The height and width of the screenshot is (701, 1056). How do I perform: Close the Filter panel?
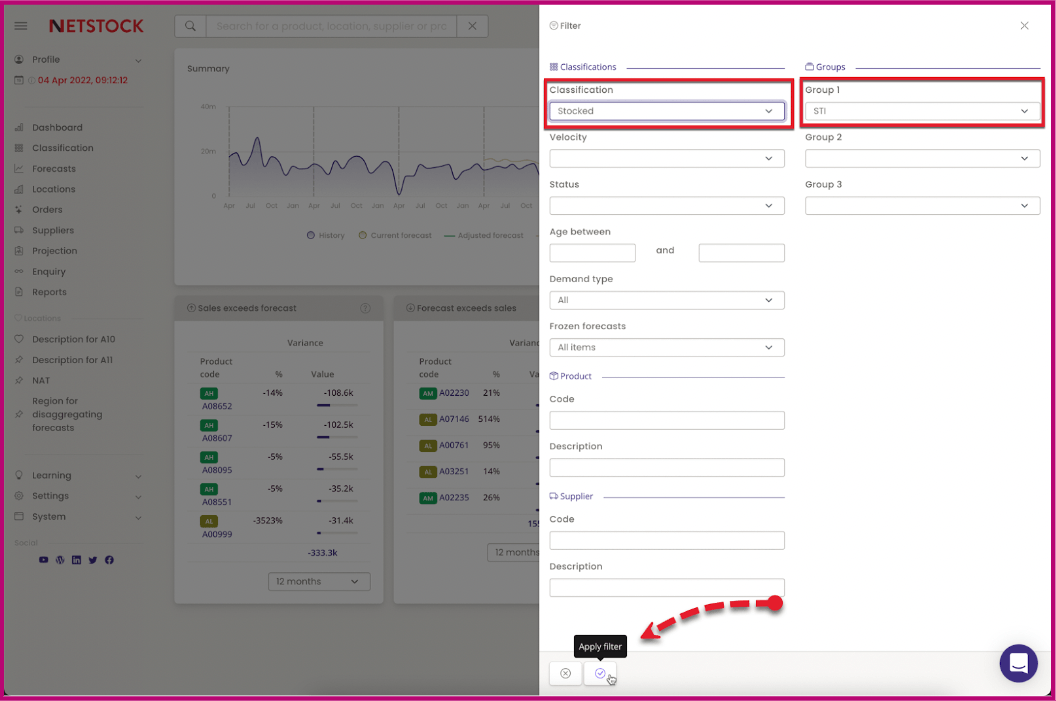point(1024,26)
